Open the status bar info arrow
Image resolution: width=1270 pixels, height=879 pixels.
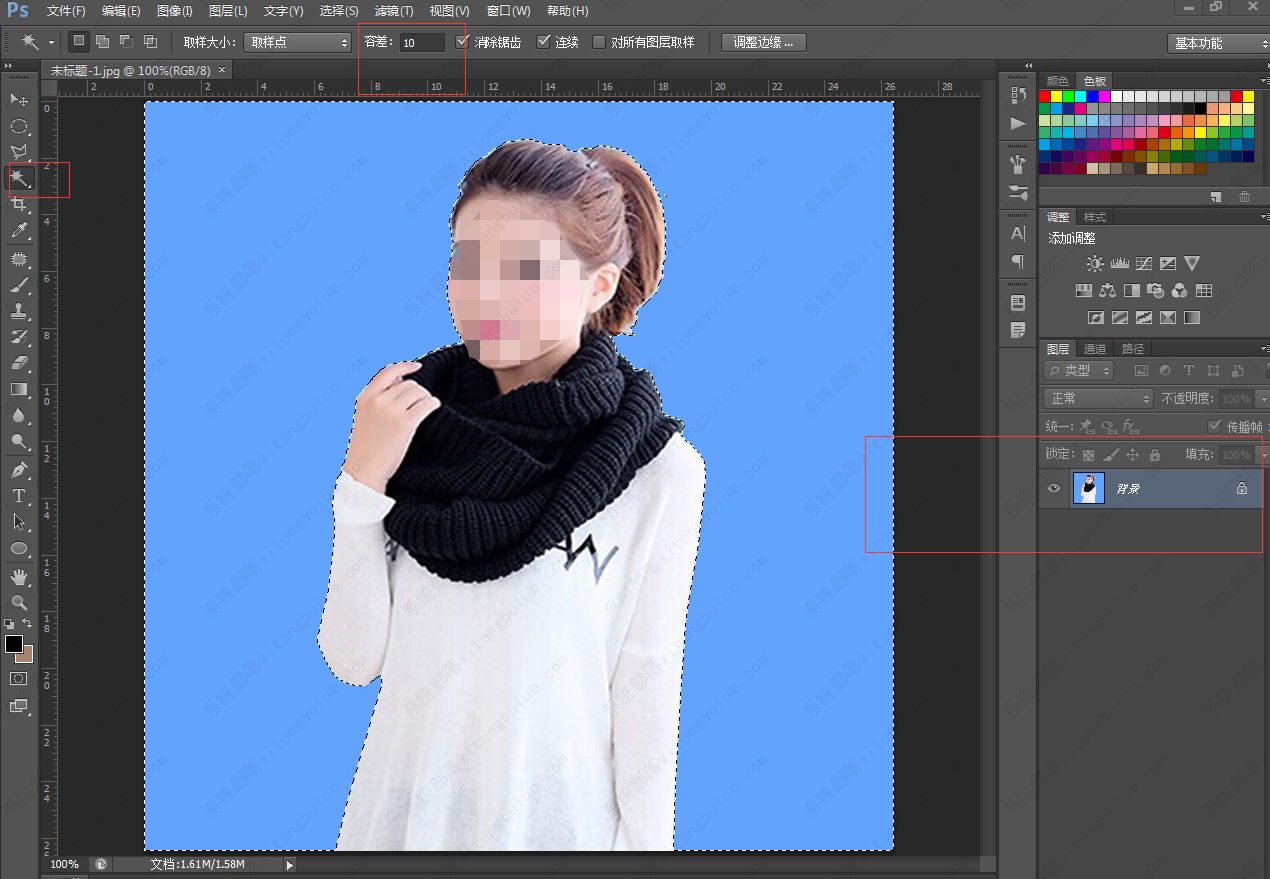pos(290,864)
